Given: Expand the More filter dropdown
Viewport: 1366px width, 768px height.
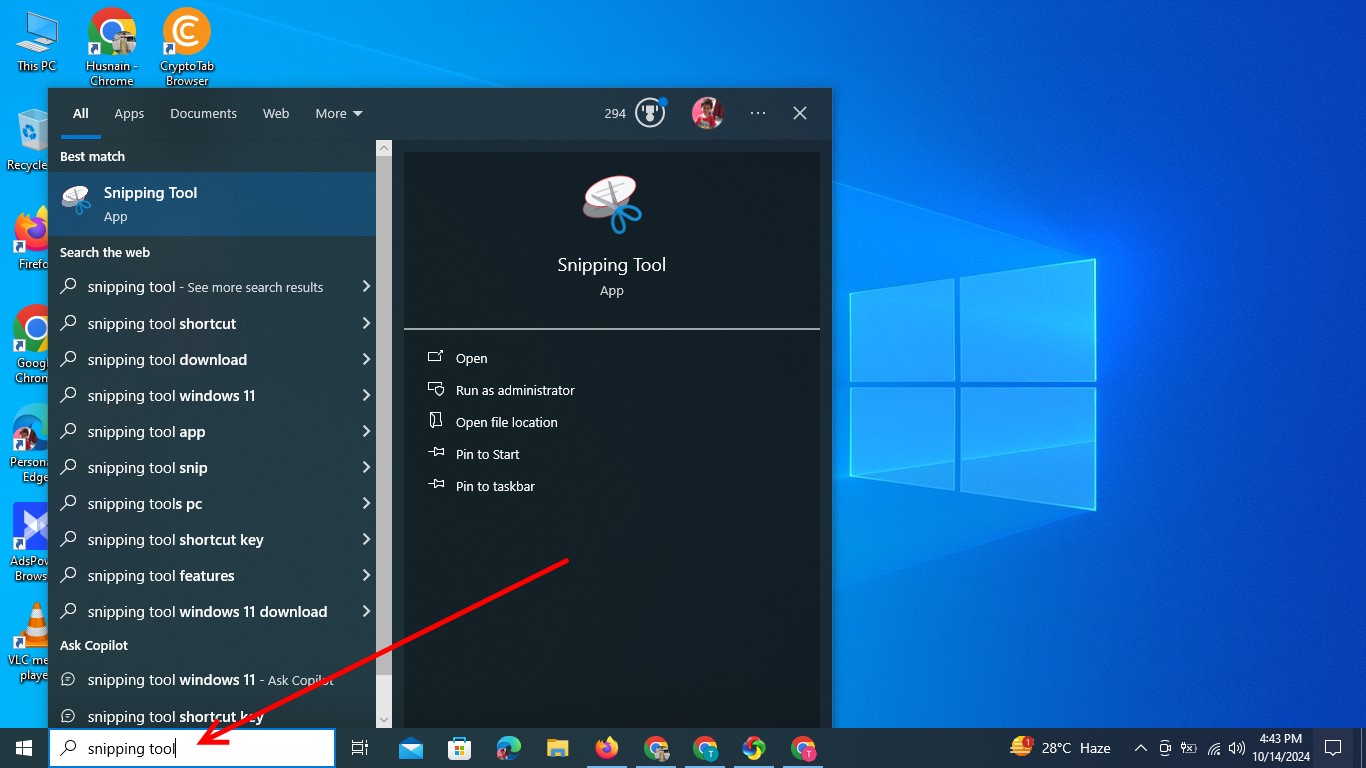Looking at the screenshot, I should coord(339,113).
